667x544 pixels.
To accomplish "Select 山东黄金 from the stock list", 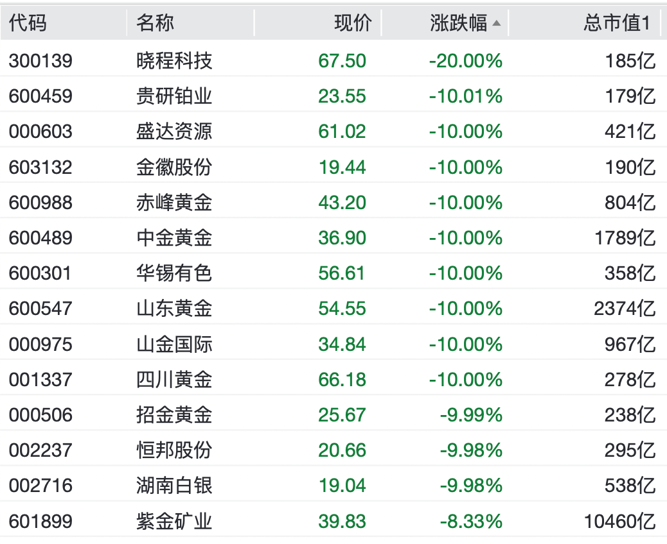I will point(174,309).
